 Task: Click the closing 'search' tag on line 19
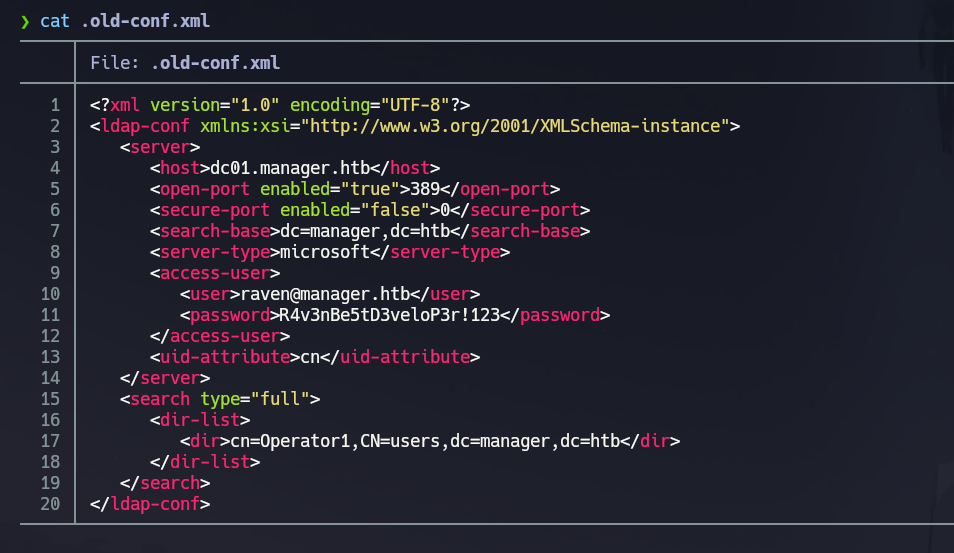click(165, 483)
